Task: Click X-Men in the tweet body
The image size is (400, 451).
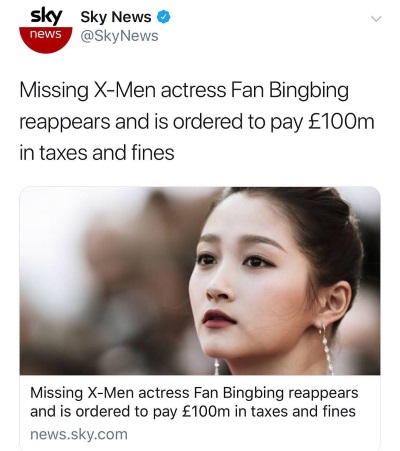Action: coord(124,90)
